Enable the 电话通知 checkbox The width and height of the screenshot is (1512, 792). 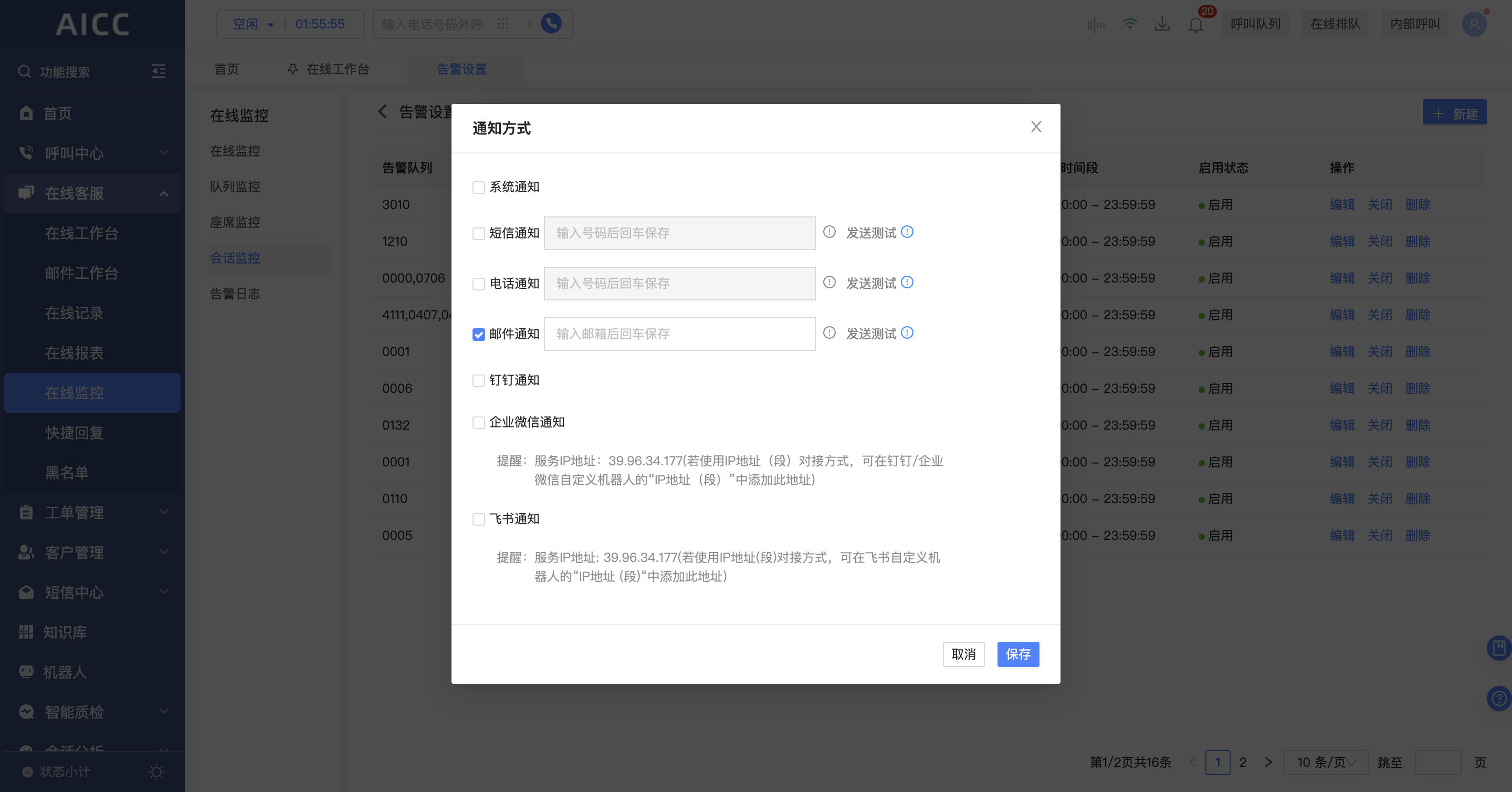pyautogui.click(x=478, y=284)
